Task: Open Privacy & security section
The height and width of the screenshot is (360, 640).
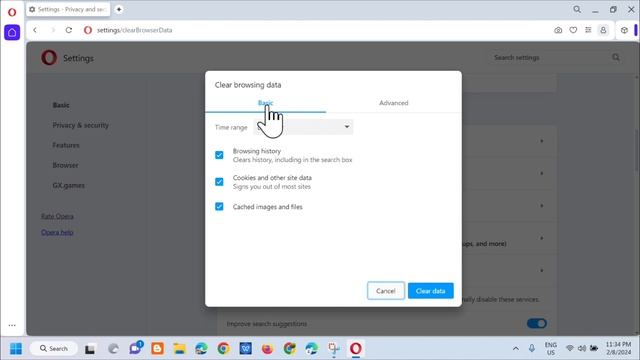Action: pyautogui.click(x=80, y=125)
